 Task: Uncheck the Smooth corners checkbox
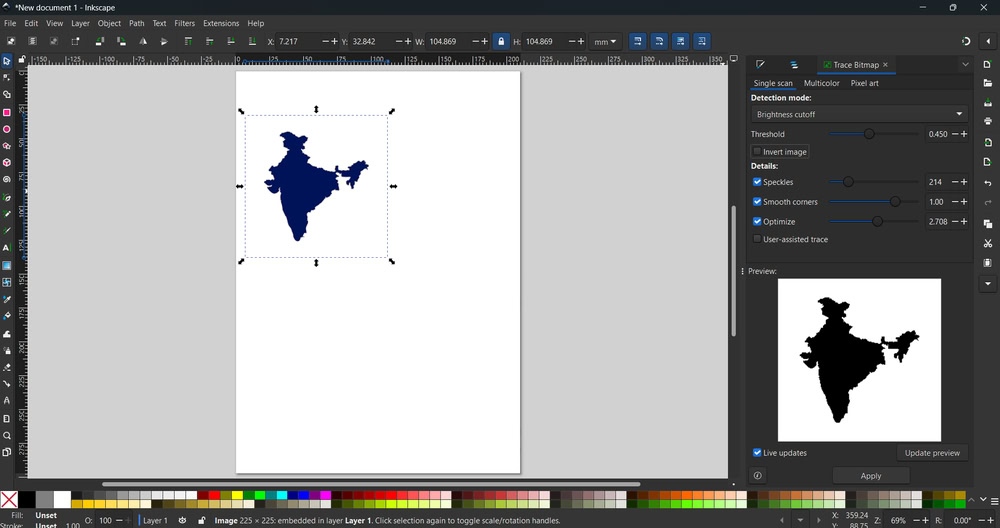pyautogui.click(x=757, y=202)
